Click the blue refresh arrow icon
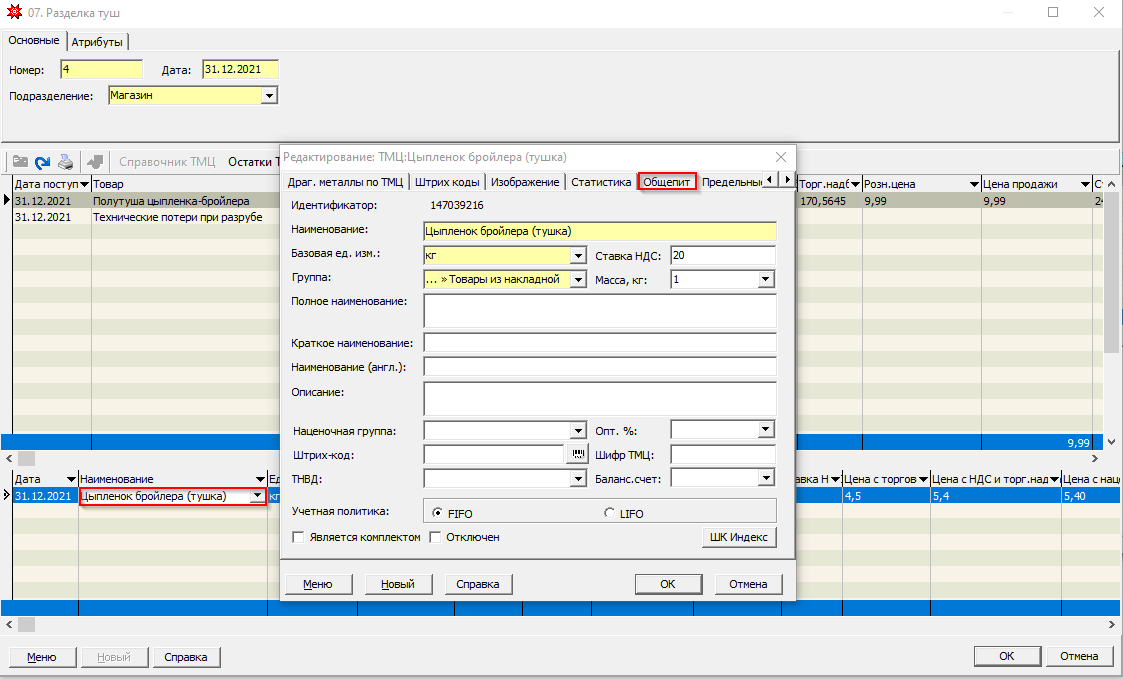Viewport: 1123px width, 679px height. (x=42, y=161)
